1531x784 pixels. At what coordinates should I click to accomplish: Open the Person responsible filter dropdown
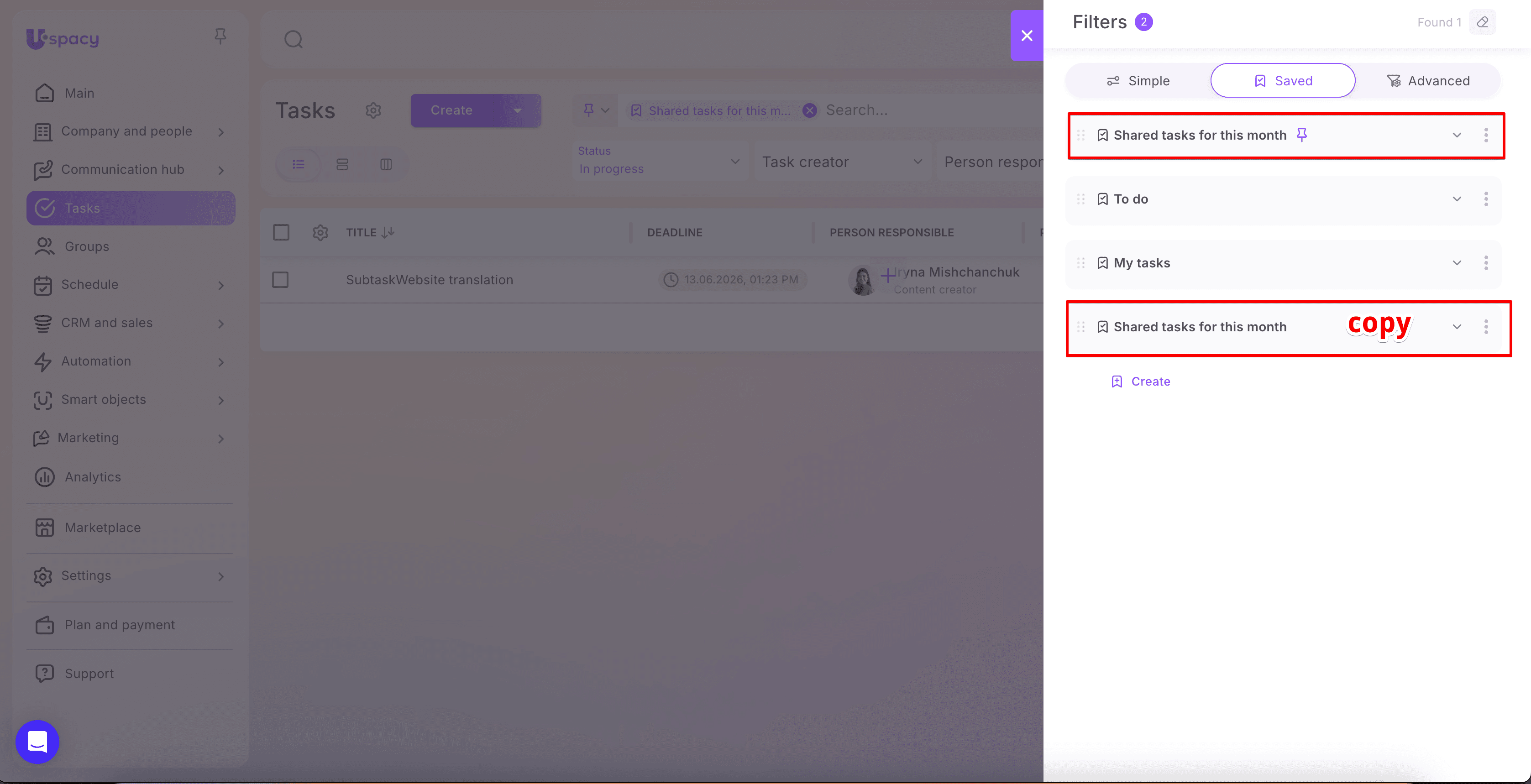point(990,161)
